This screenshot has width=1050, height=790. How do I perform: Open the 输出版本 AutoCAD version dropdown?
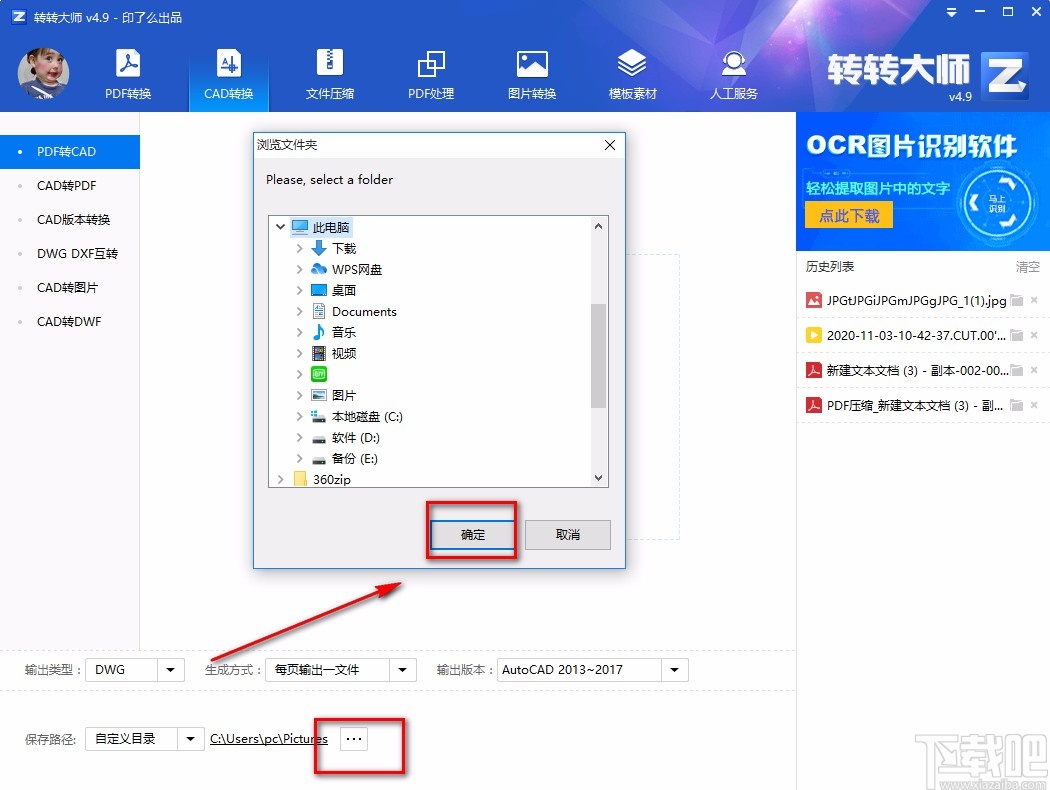(674, 669)
